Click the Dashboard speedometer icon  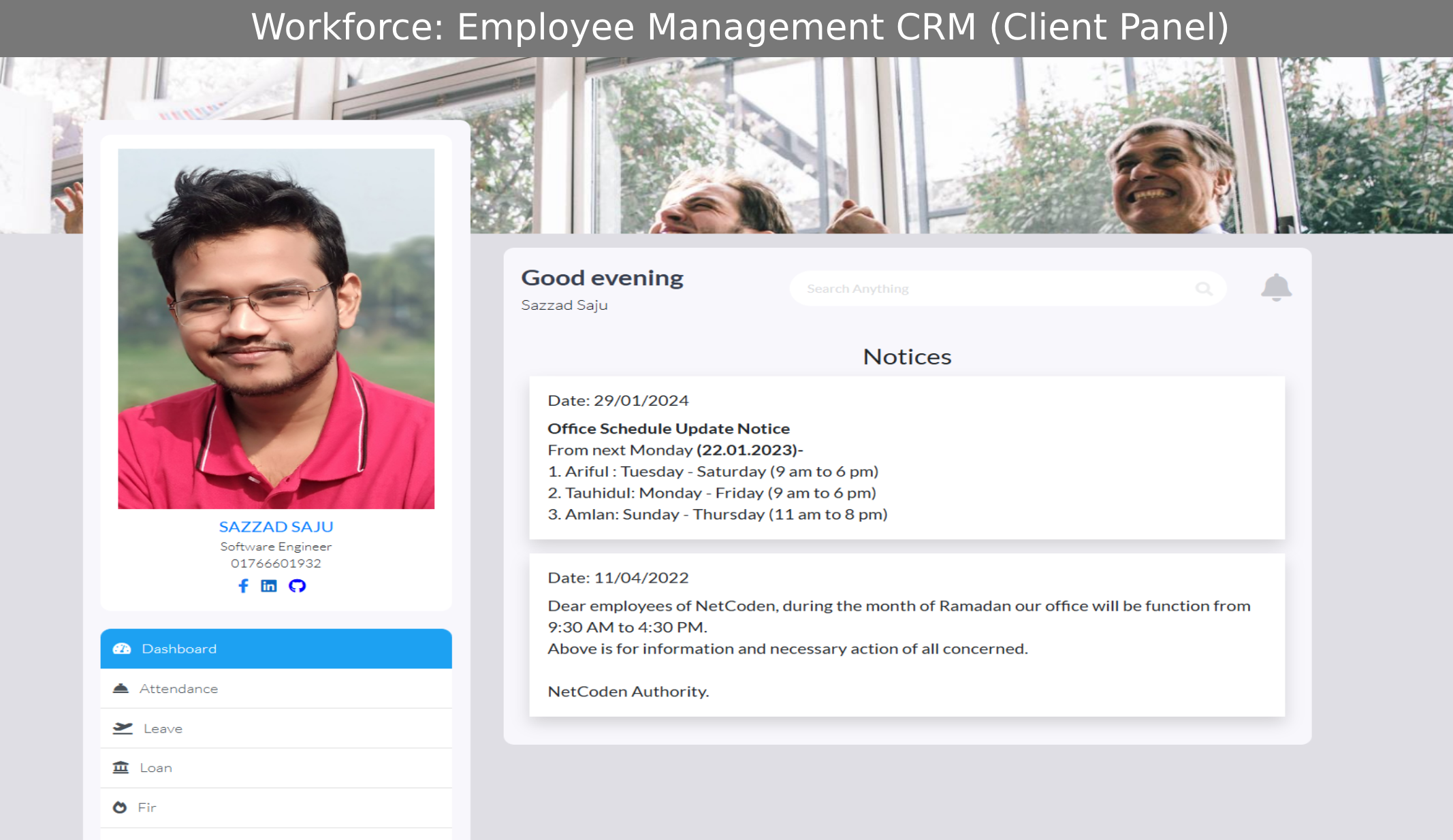click(122, 649)
